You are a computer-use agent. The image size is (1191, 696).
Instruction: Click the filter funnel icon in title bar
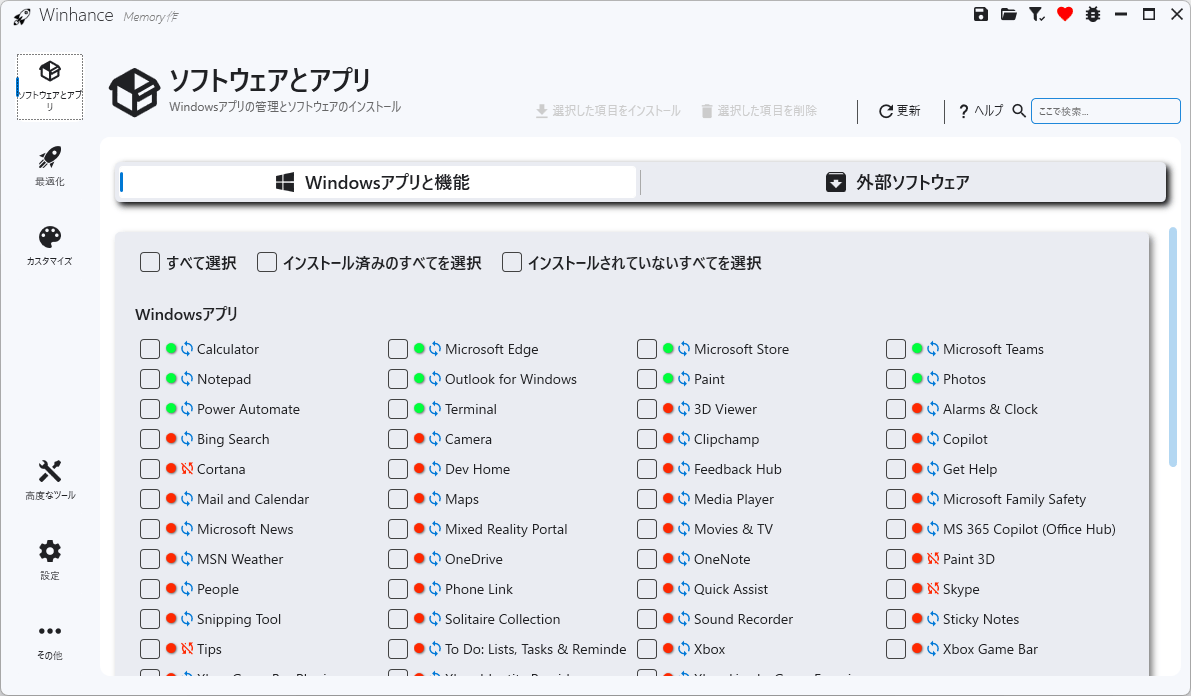[x=1037, y=15]
